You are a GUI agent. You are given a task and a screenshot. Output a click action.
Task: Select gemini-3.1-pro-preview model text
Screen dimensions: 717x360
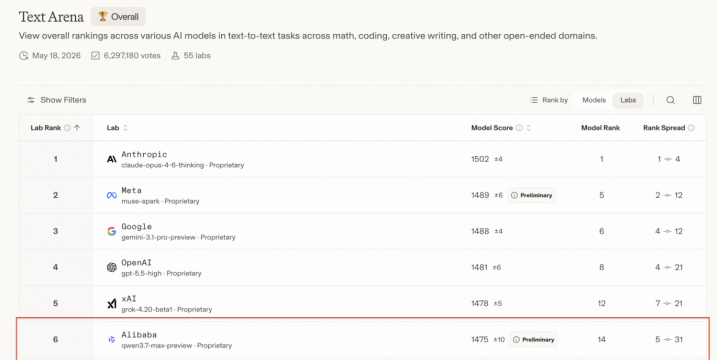coord(158,237)
